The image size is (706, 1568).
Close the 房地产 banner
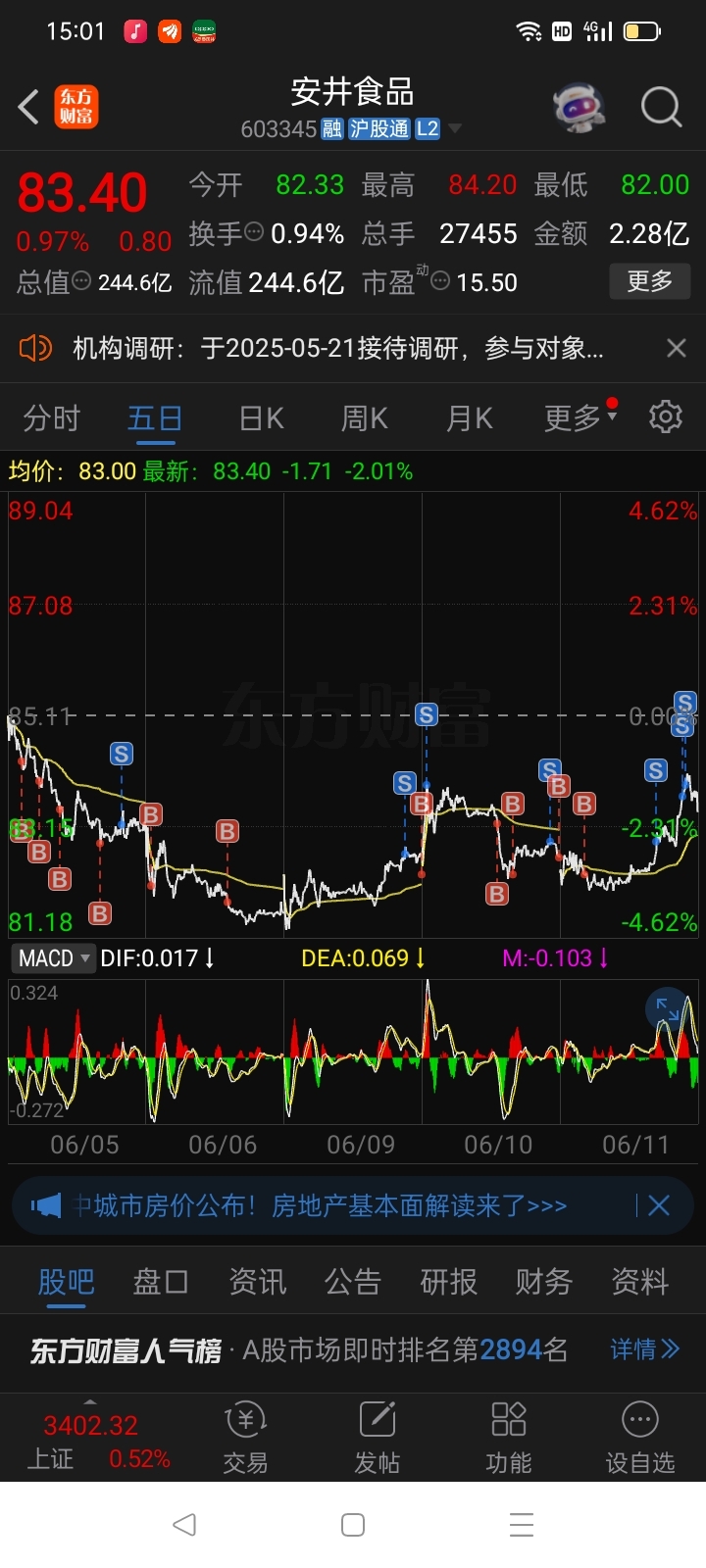point(658,1205)
